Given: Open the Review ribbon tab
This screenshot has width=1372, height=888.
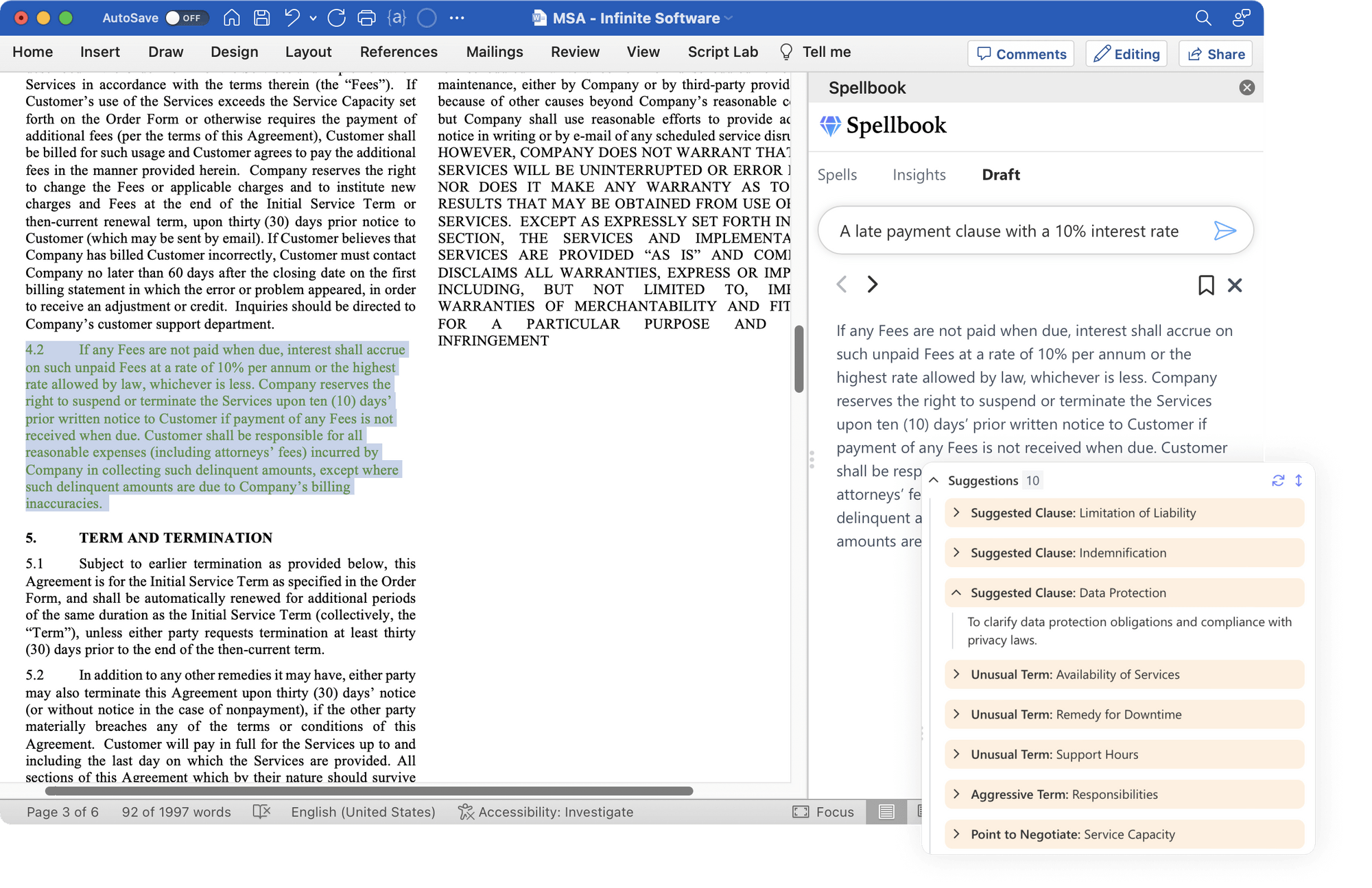Looking at the screenshot, I should tap(575, 51).
